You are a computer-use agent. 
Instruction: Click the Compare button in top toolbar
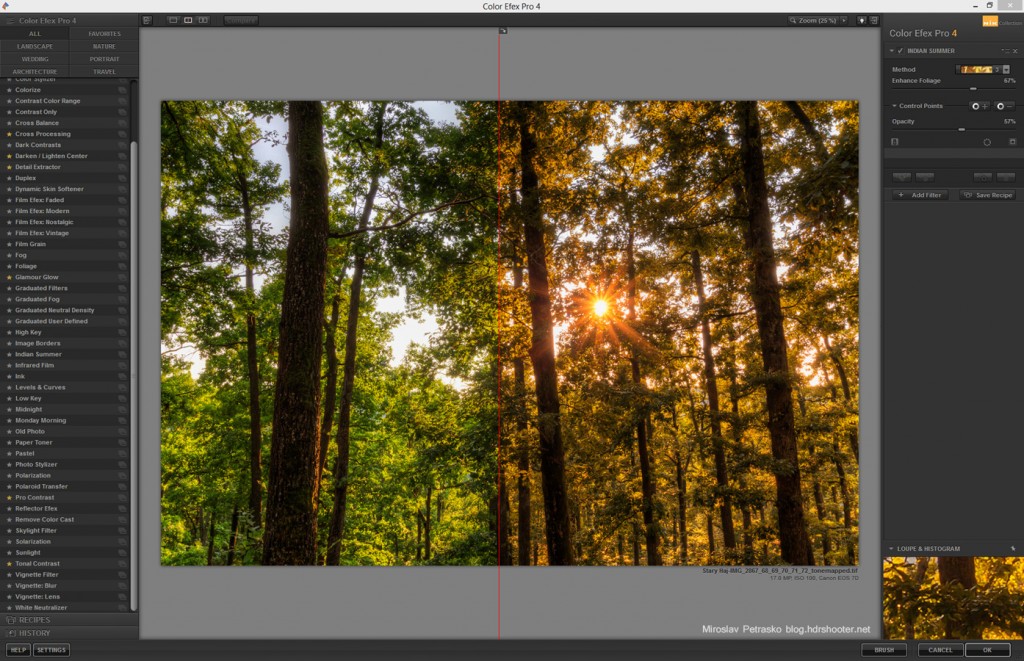coord(241,20)
